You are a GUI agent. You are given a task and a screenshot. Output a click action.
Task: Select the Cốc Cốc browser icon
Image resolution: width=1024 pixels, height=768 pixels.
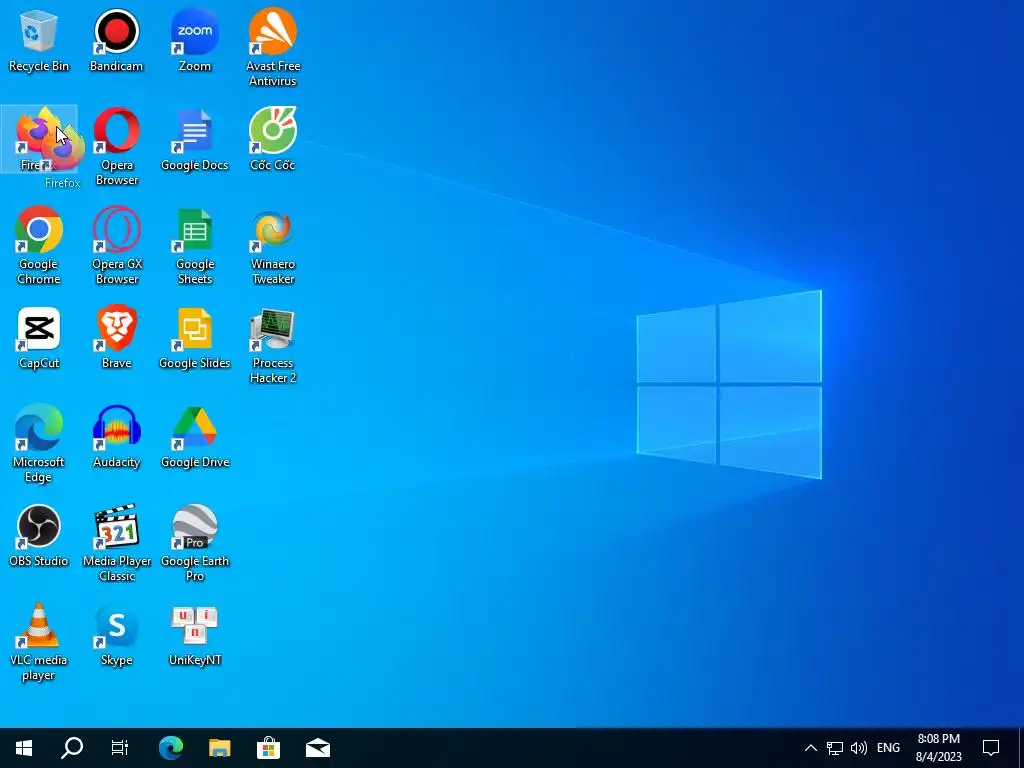(273, 140)
